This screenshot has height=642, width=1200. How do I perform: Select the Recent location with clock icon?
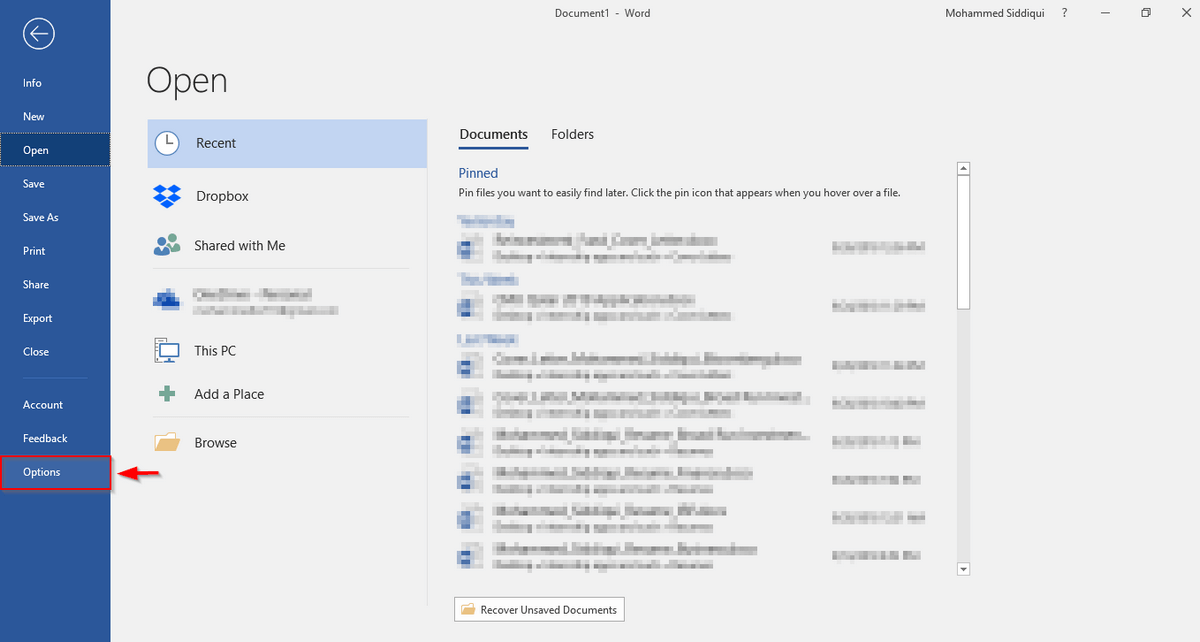(x=287, y=143)
